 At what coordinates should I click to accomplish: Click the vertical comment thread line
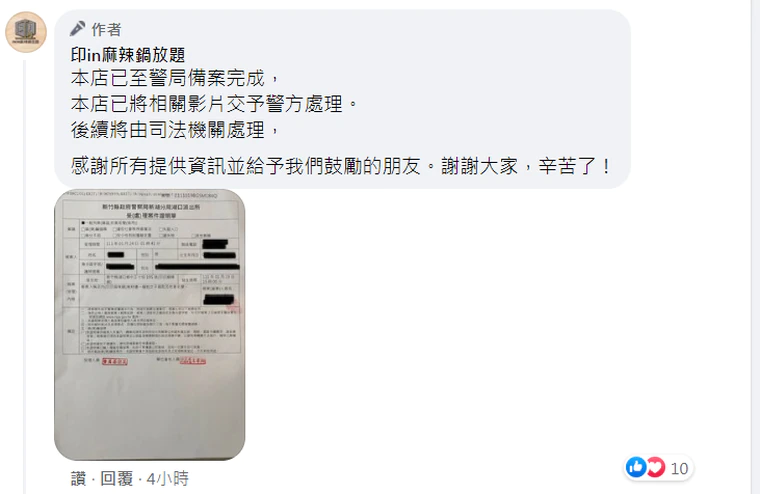click(24, 276)
